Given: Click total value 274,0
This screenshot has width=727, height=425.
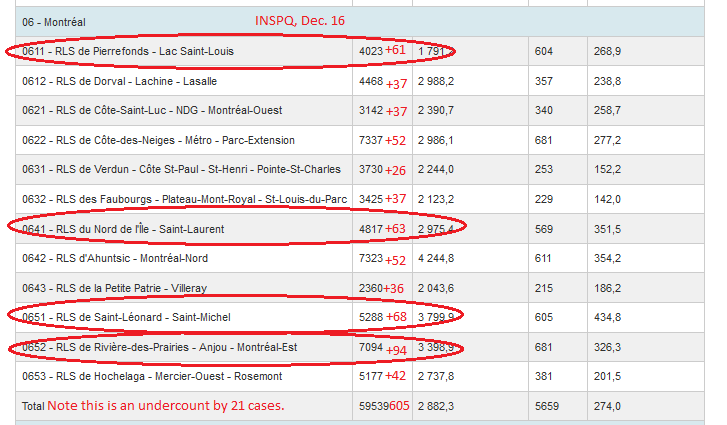Looking at the screenshot, I should click(607, 406).
